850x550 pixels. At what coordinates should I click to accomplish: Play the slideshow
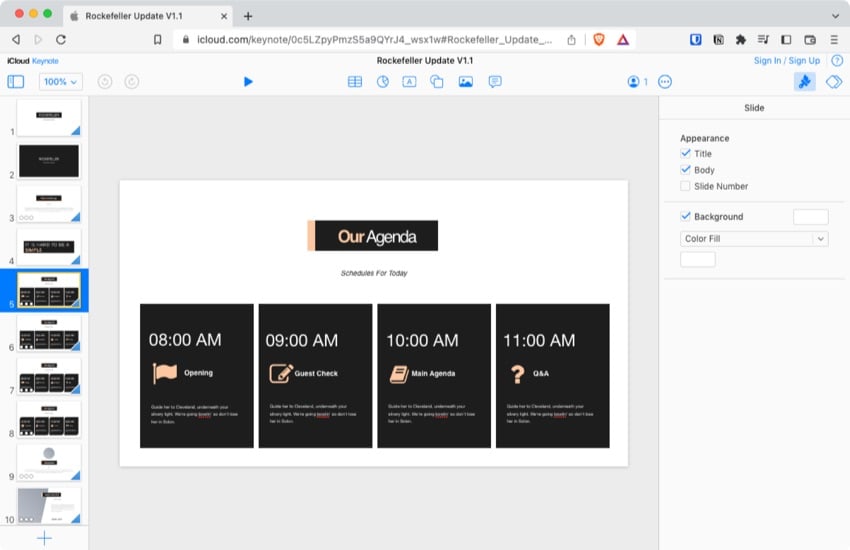(248, 82)
